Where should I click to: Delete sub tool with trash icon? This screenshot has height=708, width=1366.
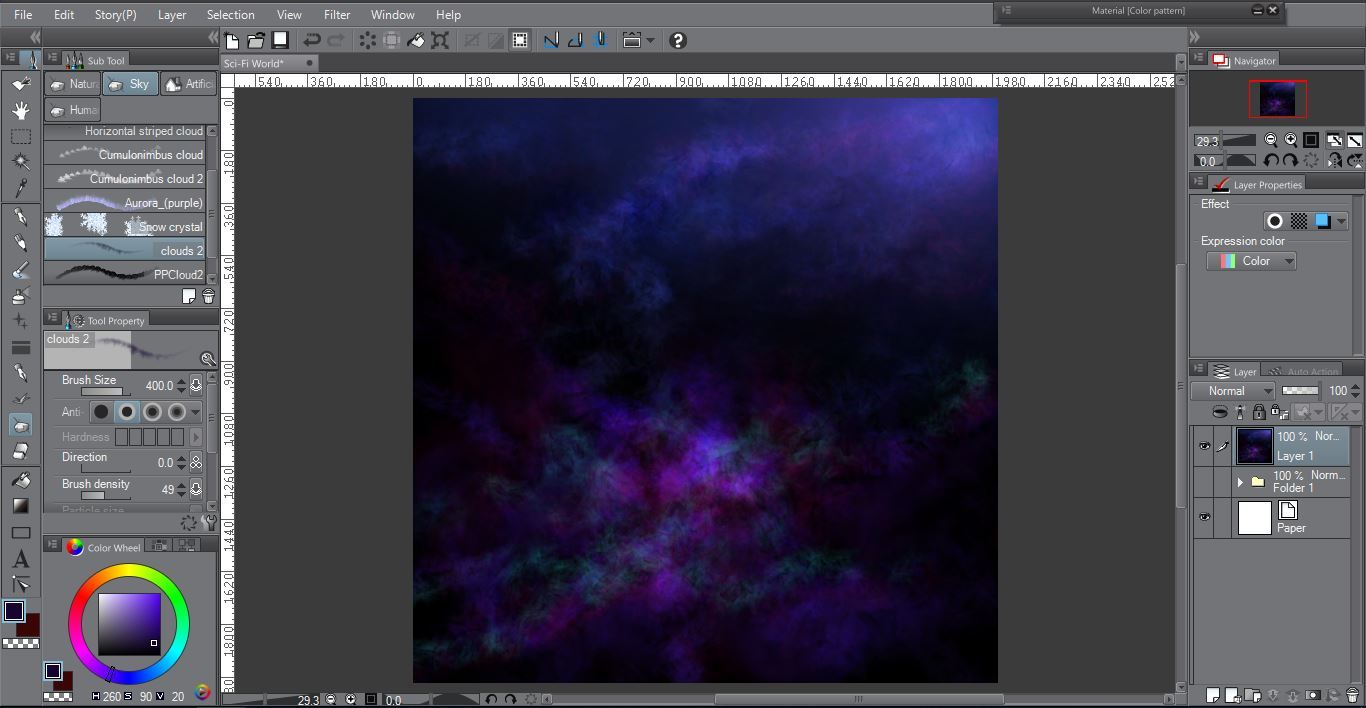(208, 296)
